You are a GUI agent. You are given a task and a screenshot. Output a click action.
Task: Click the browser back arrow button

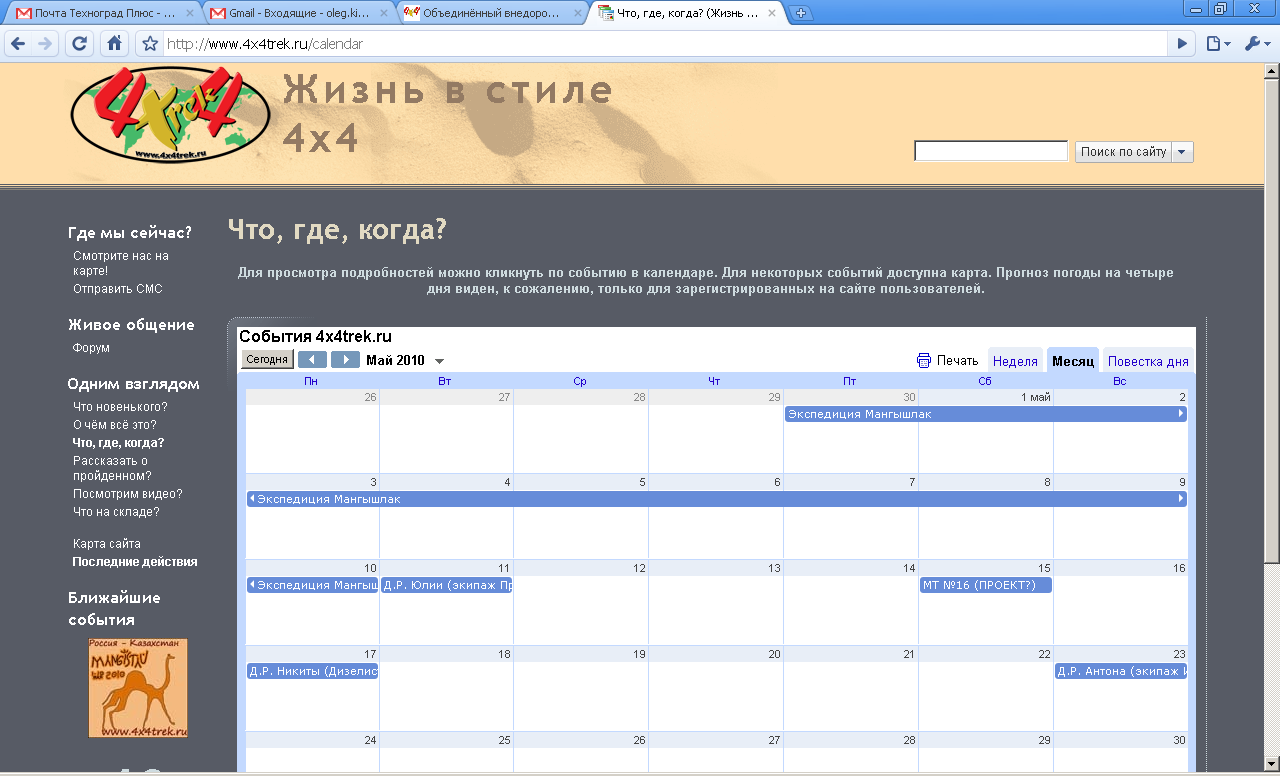pyautogui.click(x=18, y=44)
